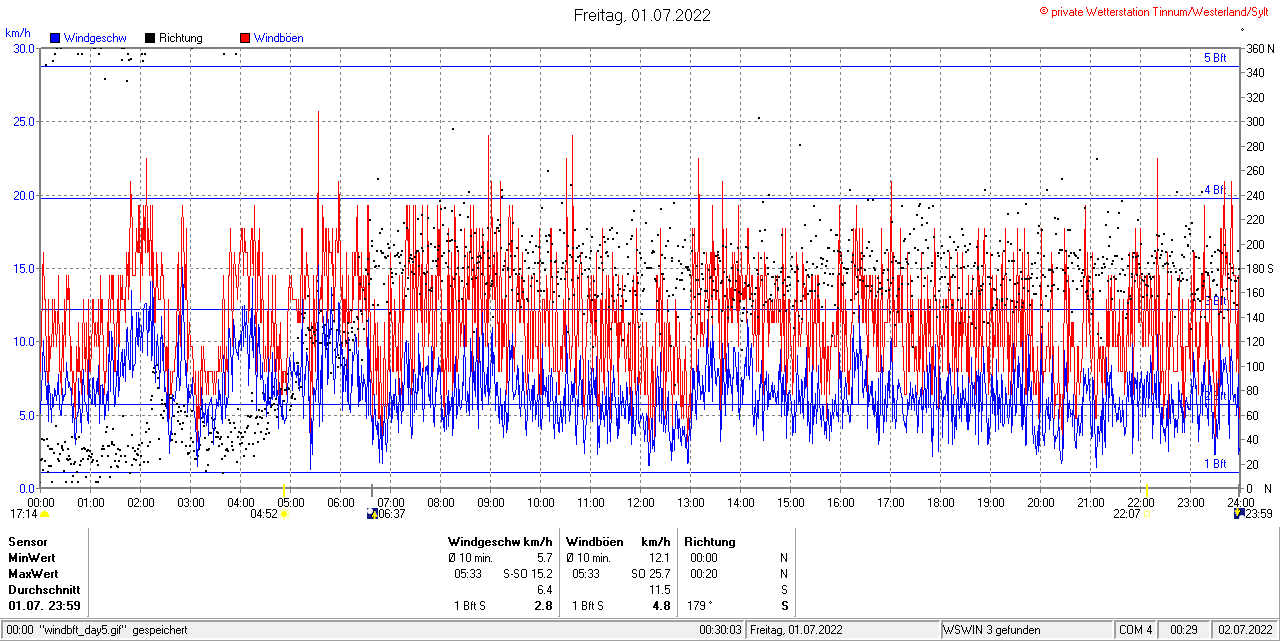Image resolution: width=1280 pixels, height=641 pixels.
Task: Click the 360 N direction axis label
Action: pos(1259,48)
